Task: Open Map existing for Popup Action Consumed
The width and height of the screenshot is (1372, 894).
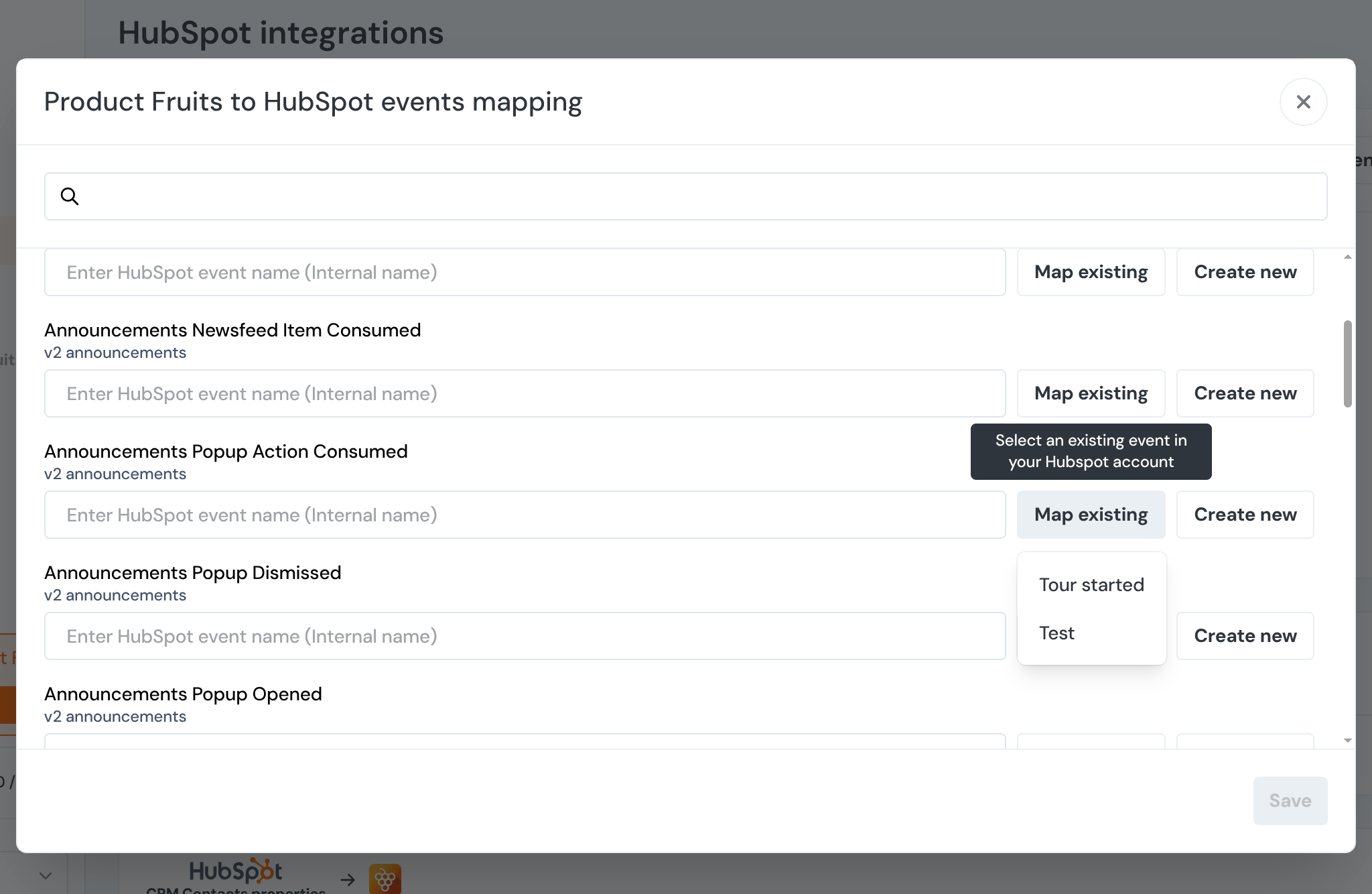Action: point(1091,515)
